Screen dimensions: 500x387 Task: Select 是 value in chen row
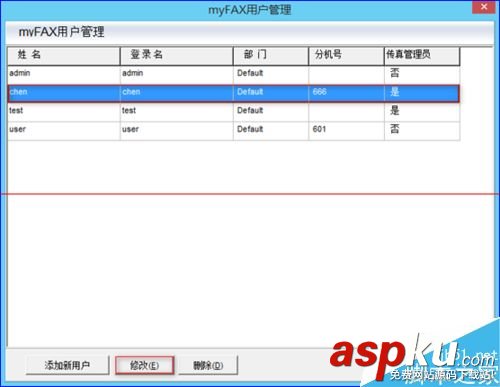pyautogui.click(x=422, y=93)
